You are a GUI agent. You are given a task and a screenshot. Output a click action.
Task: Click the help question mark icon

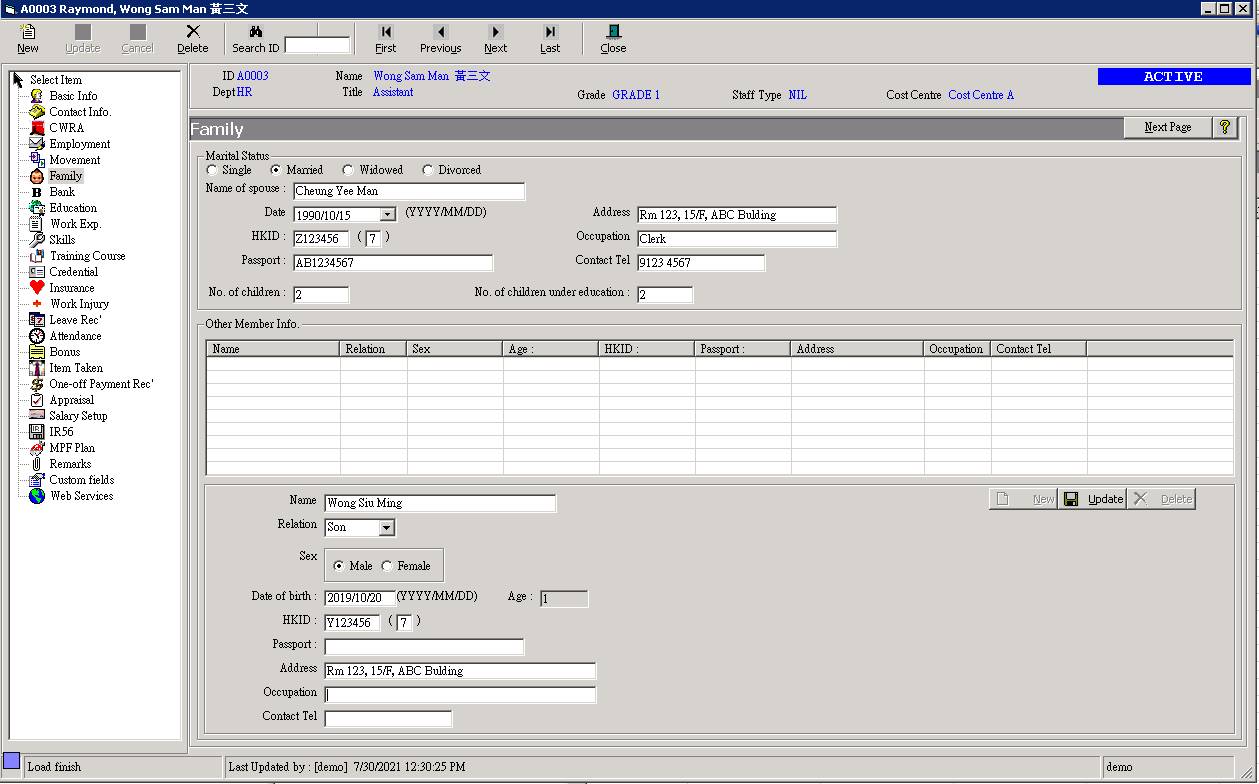1225,127
